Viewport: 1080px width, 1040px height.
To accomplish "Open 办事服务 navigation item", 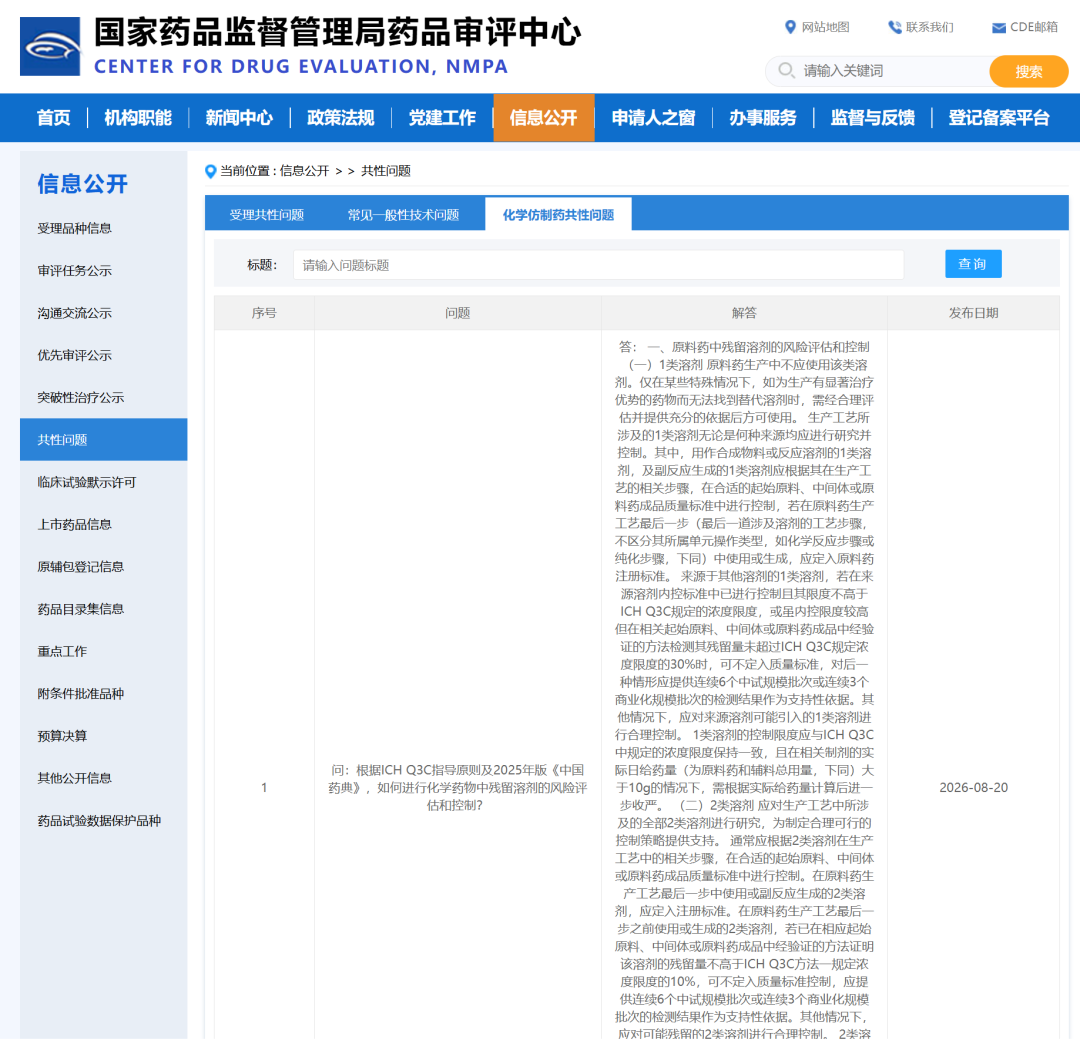I will (762, 118).
